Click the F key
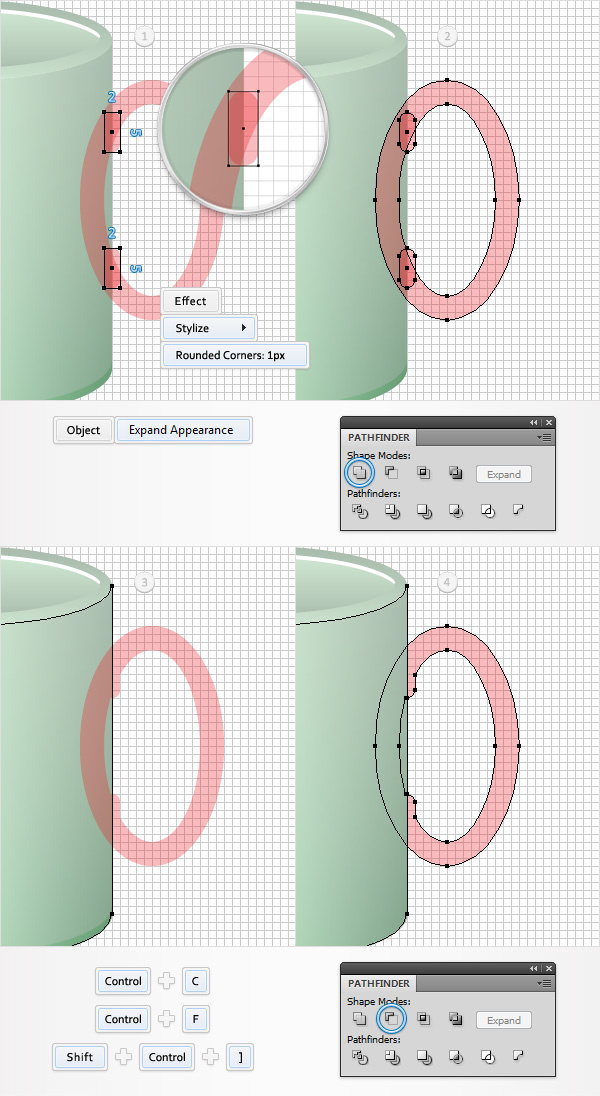The image size is (600, 1096). click(x=195, y=1019)
